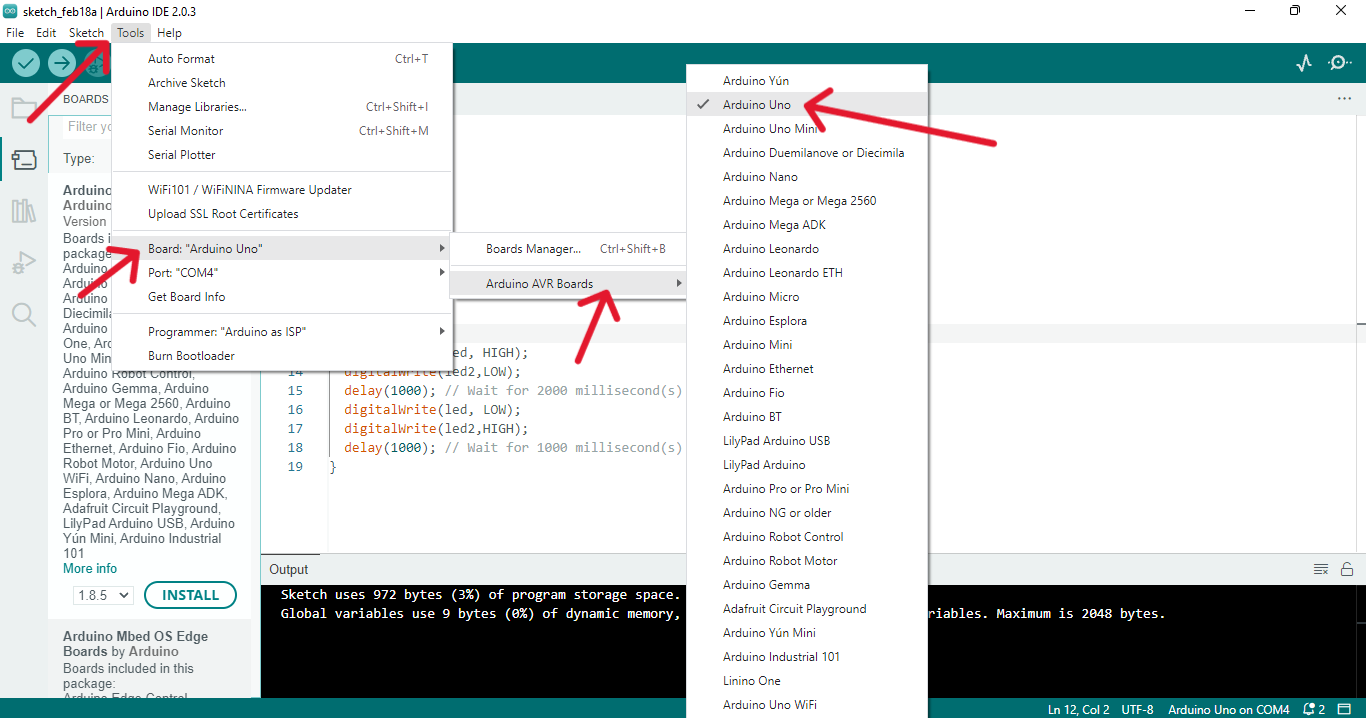Select Arduino Duemilanove or Diecimila board
The width and height of the screenshot is (1366, 718).
(x=807, y=153)
